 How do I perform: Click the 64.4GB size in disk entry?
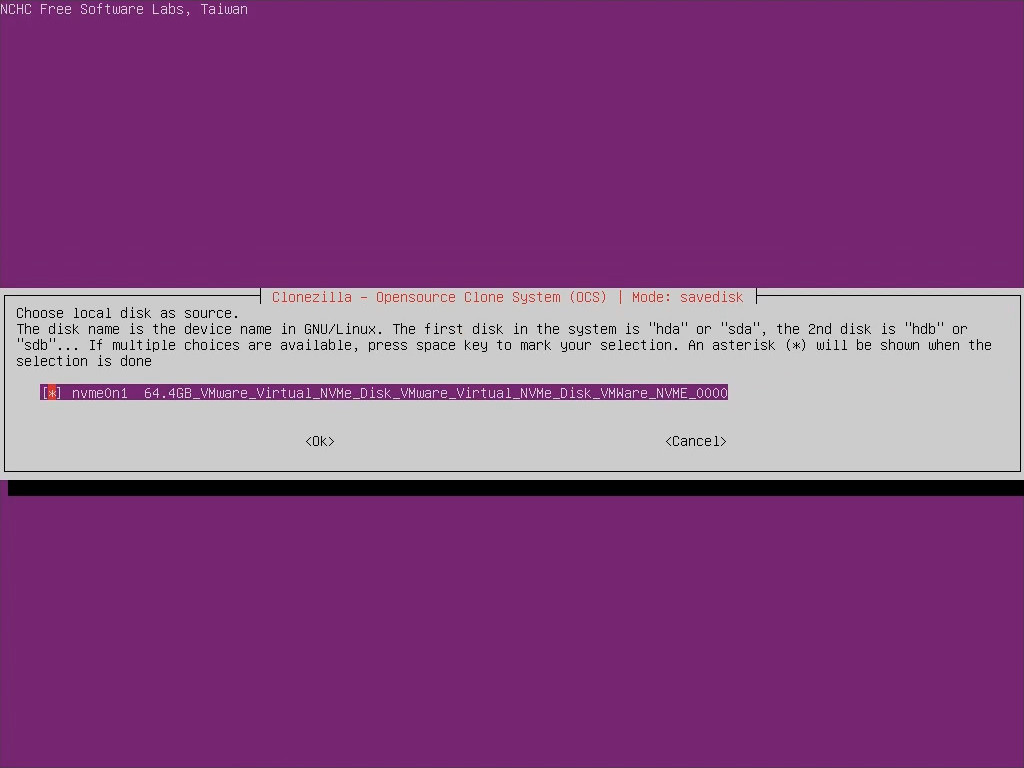click(167, 393)
